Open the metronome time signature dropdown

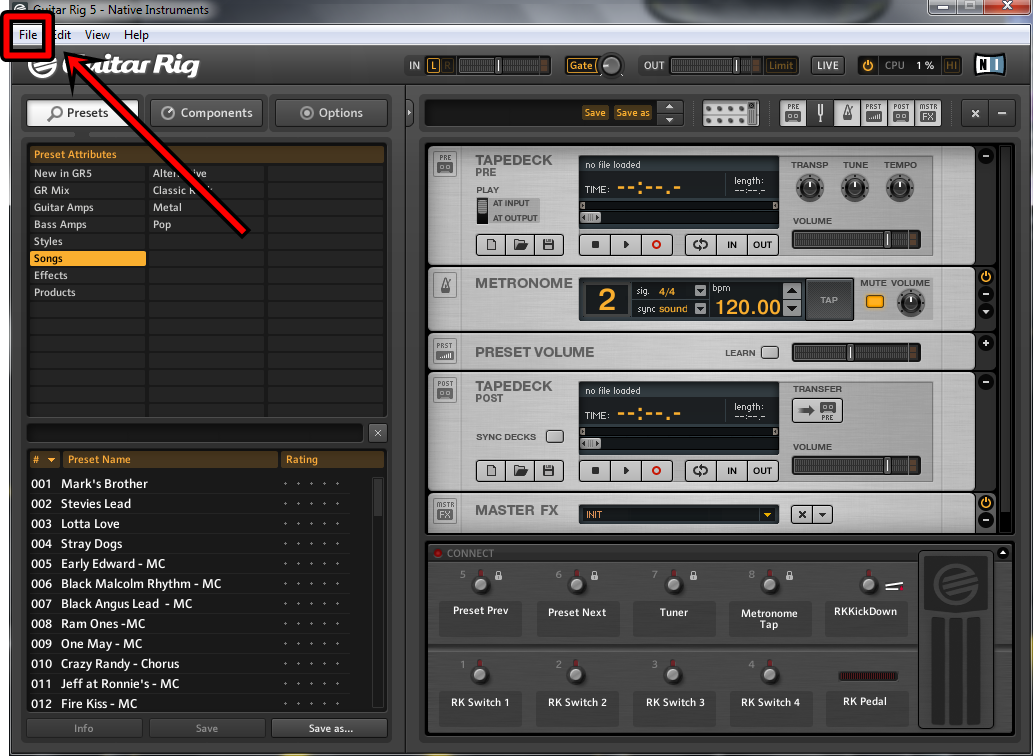[x=700, y=290]
